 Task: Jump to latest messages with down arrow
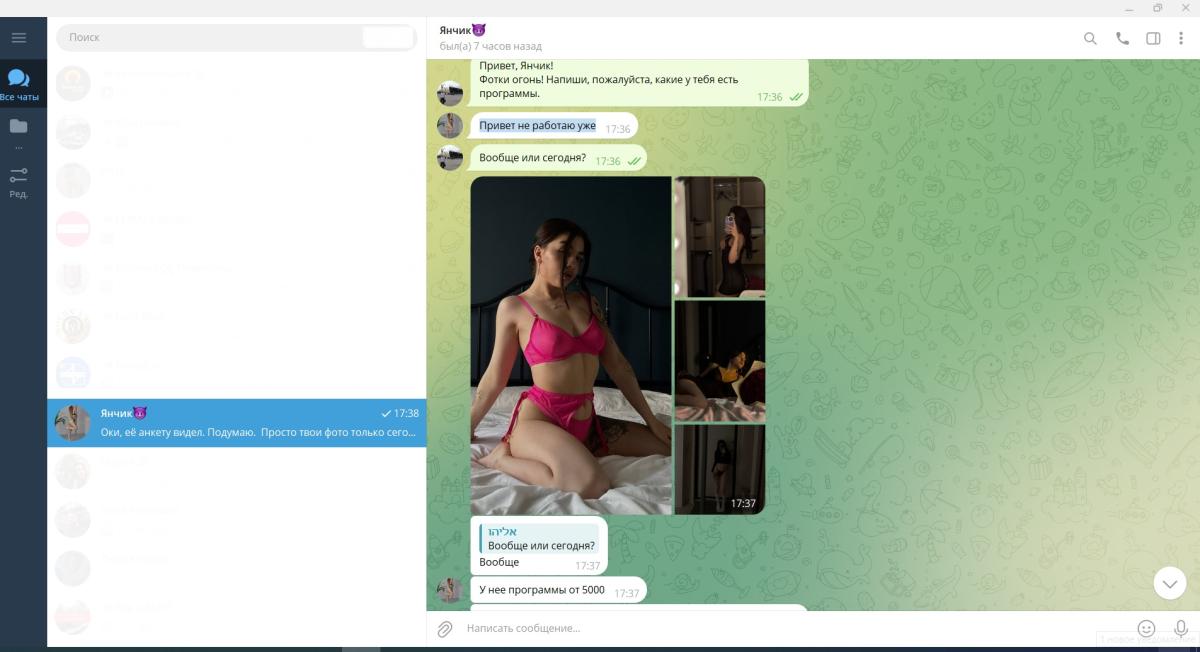(x=1169, y=583)
